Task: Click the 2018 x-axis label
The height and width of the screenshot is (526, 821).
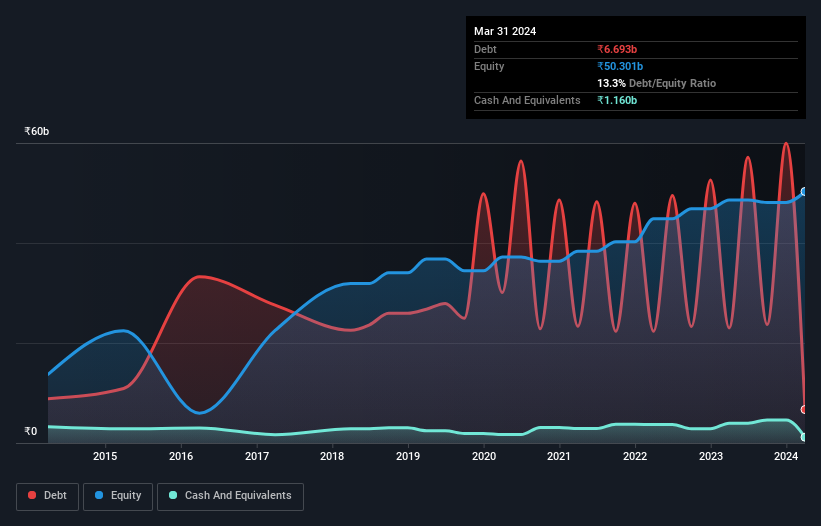Action: click(332, 456)
